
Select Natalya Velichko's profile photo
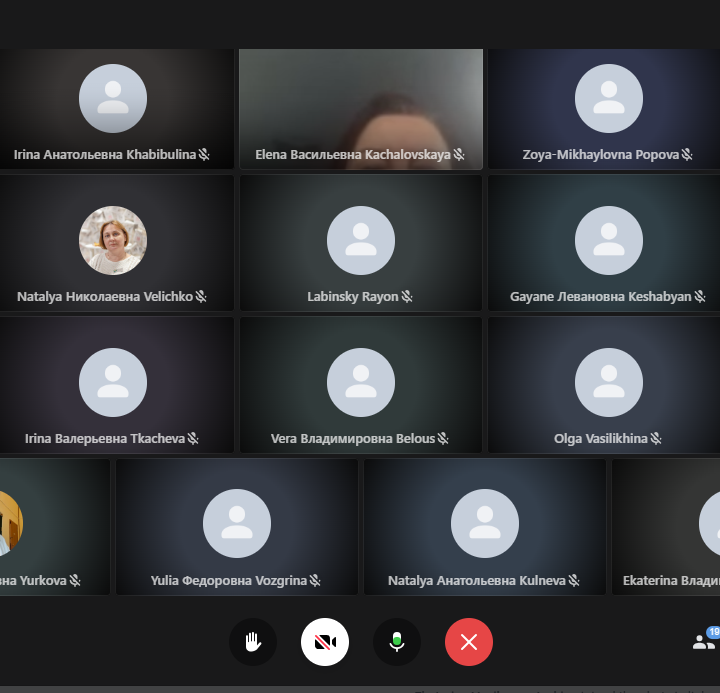point(113,240)
